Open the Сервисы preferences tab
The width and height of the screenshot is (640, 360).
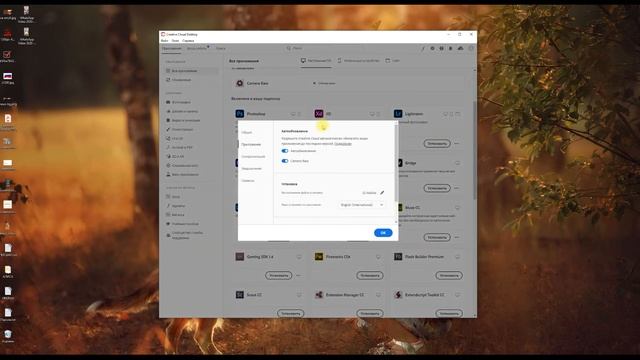tap(248, 180)
